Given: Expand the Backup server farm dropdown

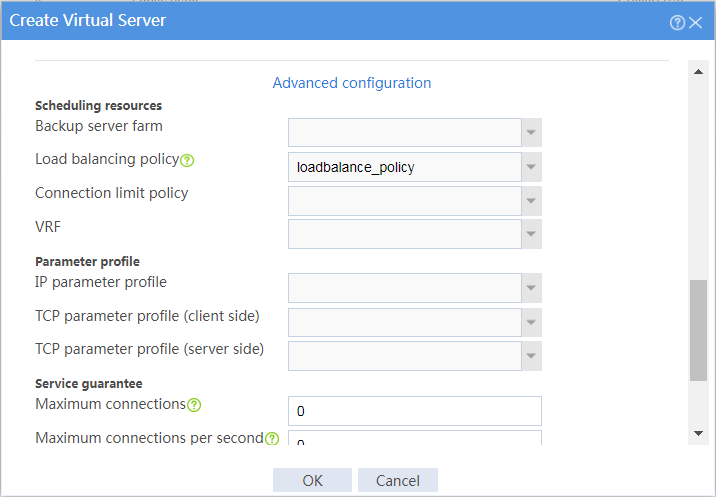Looking at the screenshot, I should pos(532,132).
